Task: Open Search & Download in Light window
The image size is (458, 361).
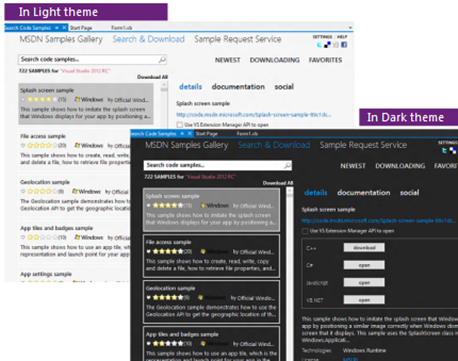Action: [148, 39]
